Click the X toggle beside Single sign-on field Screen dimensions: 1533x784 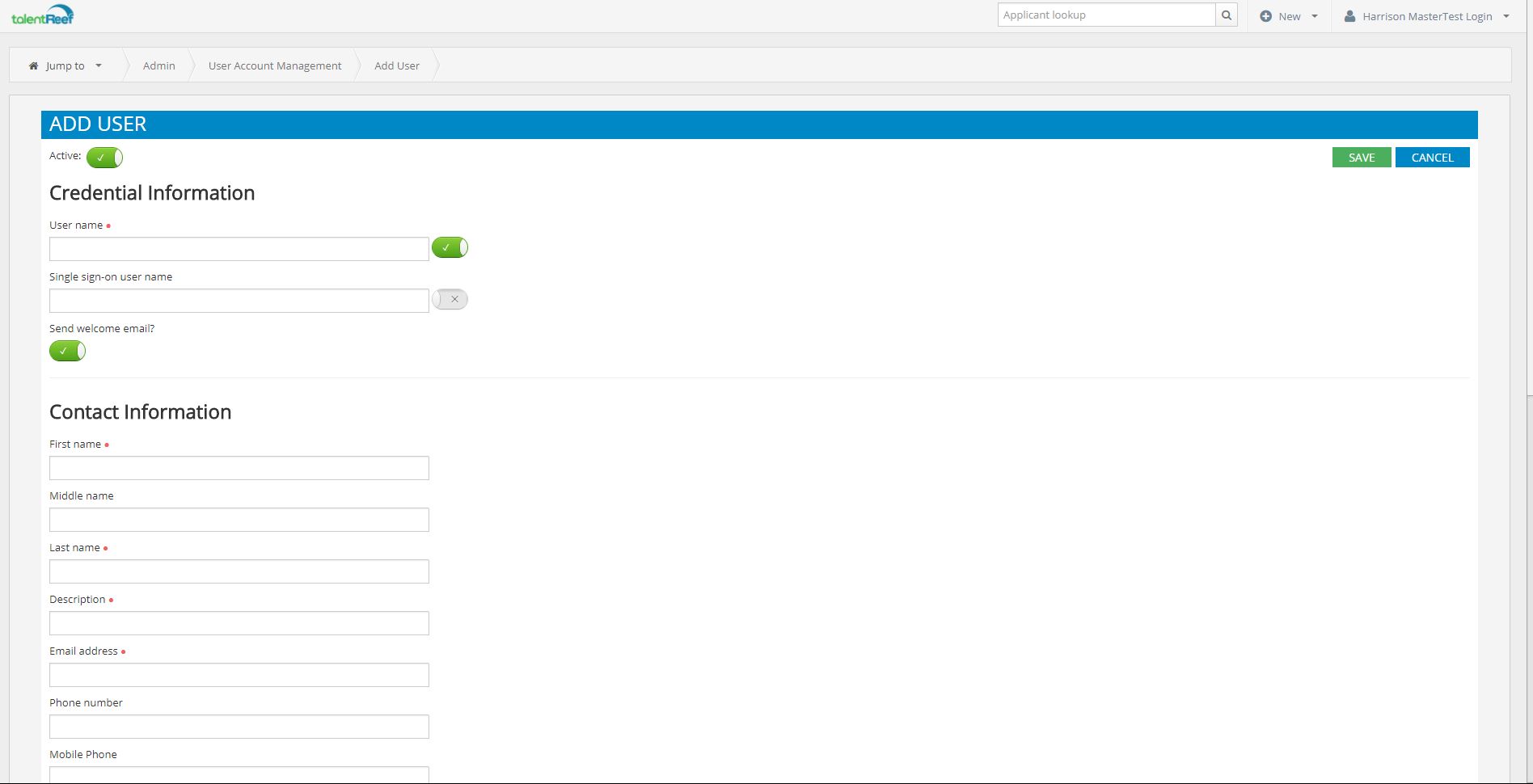(x=450, y=299)
